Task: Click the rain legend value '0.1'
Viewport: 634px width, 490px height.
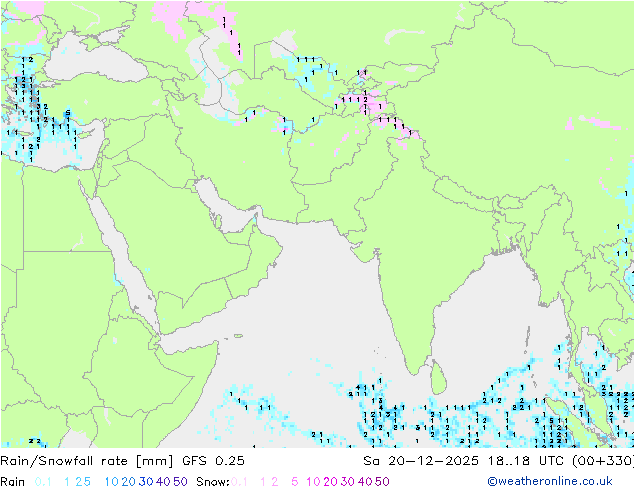Action: tap(43, 482)
